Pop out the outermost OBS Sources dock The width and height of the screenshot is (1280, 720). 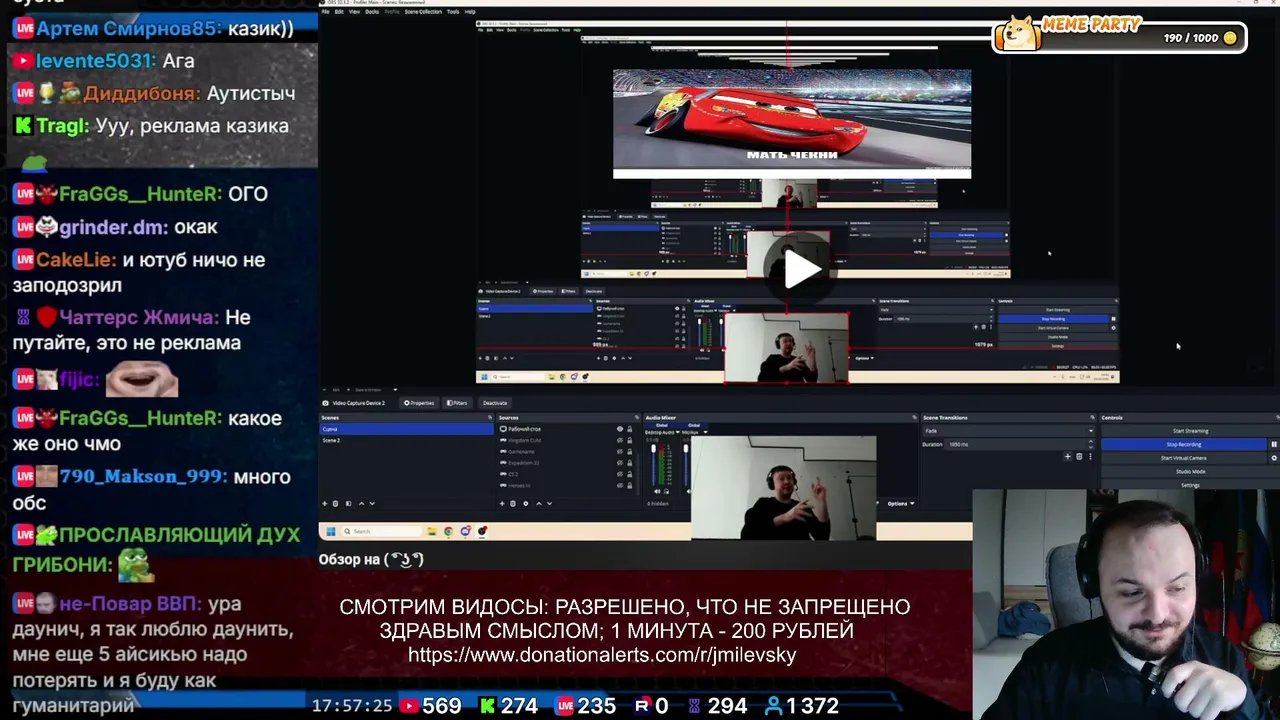click(637, 417)
